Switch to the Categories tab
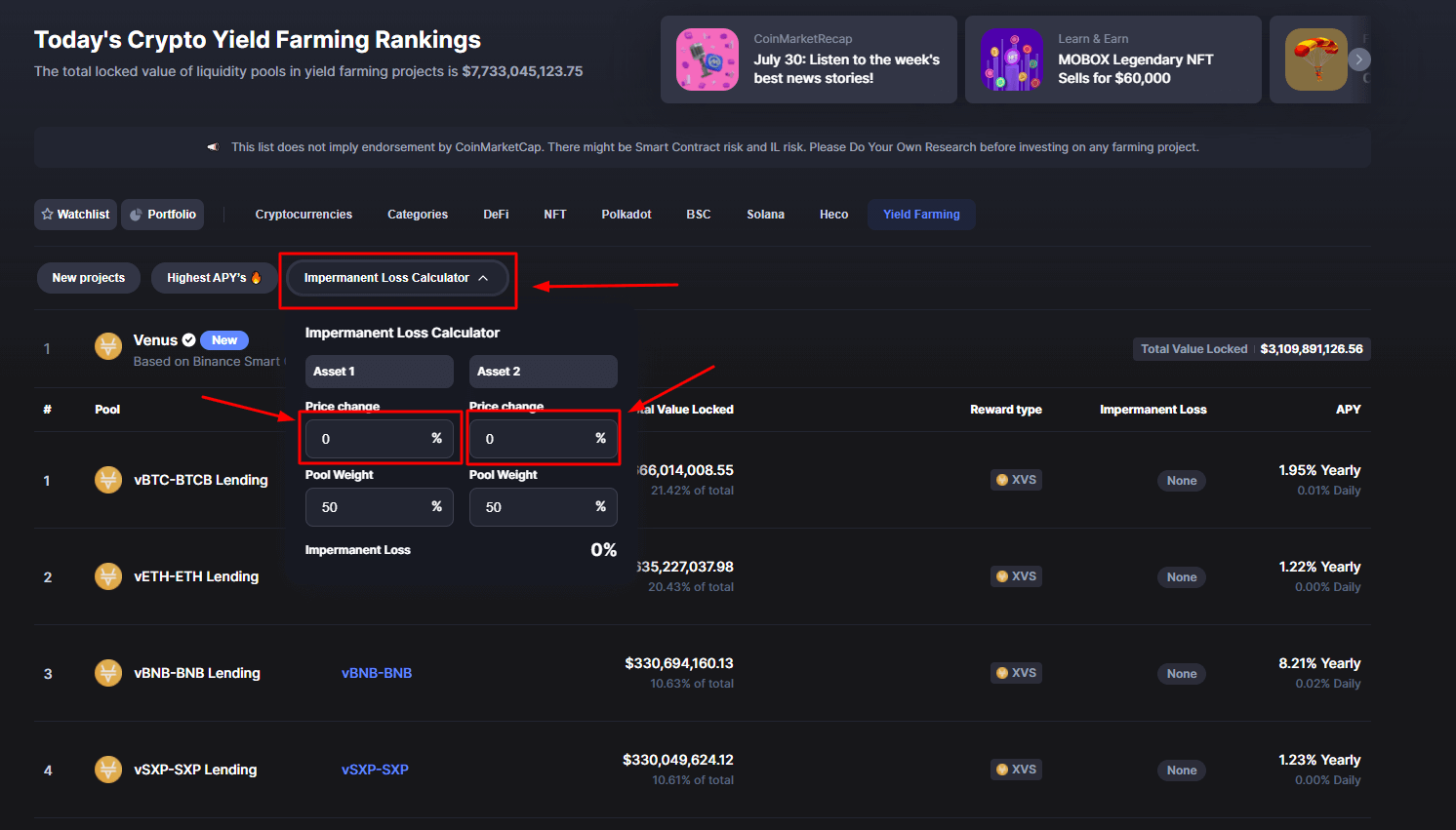This screenshot has width=1456, height=830. pos(418,215)
